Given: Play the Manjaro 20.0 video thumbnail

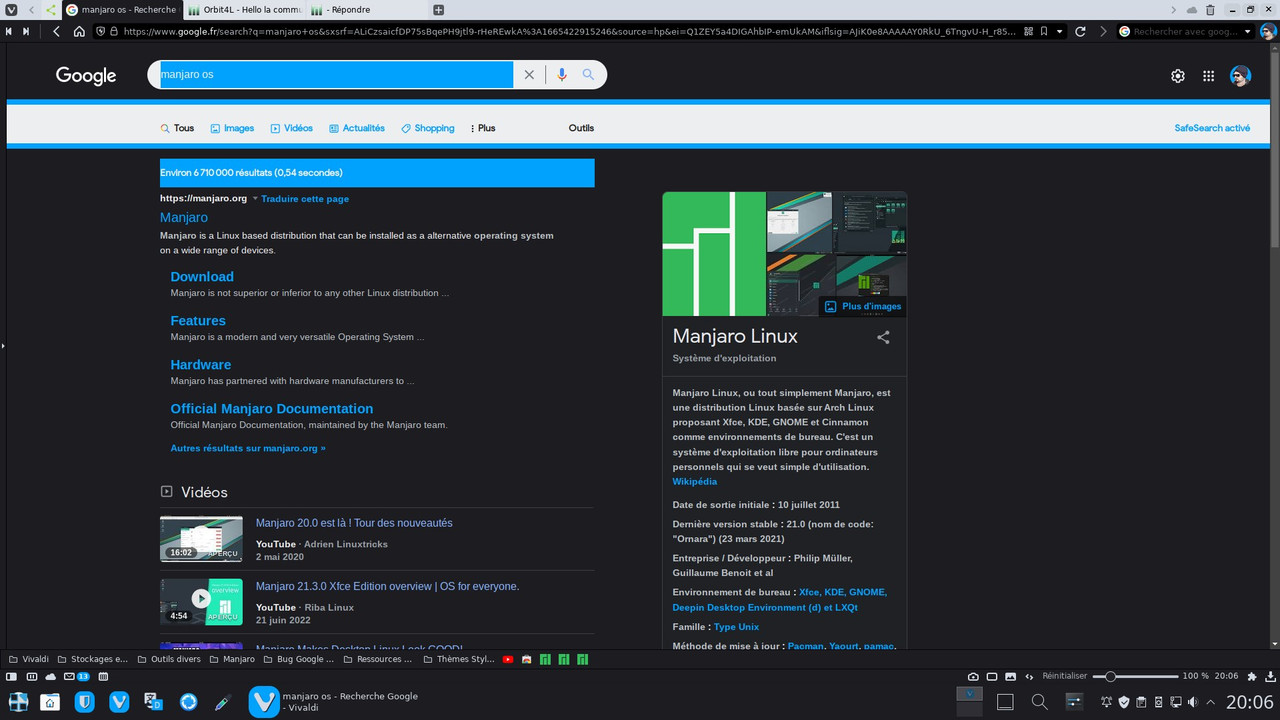Looking at the screenshot, I should click(201, 538).
